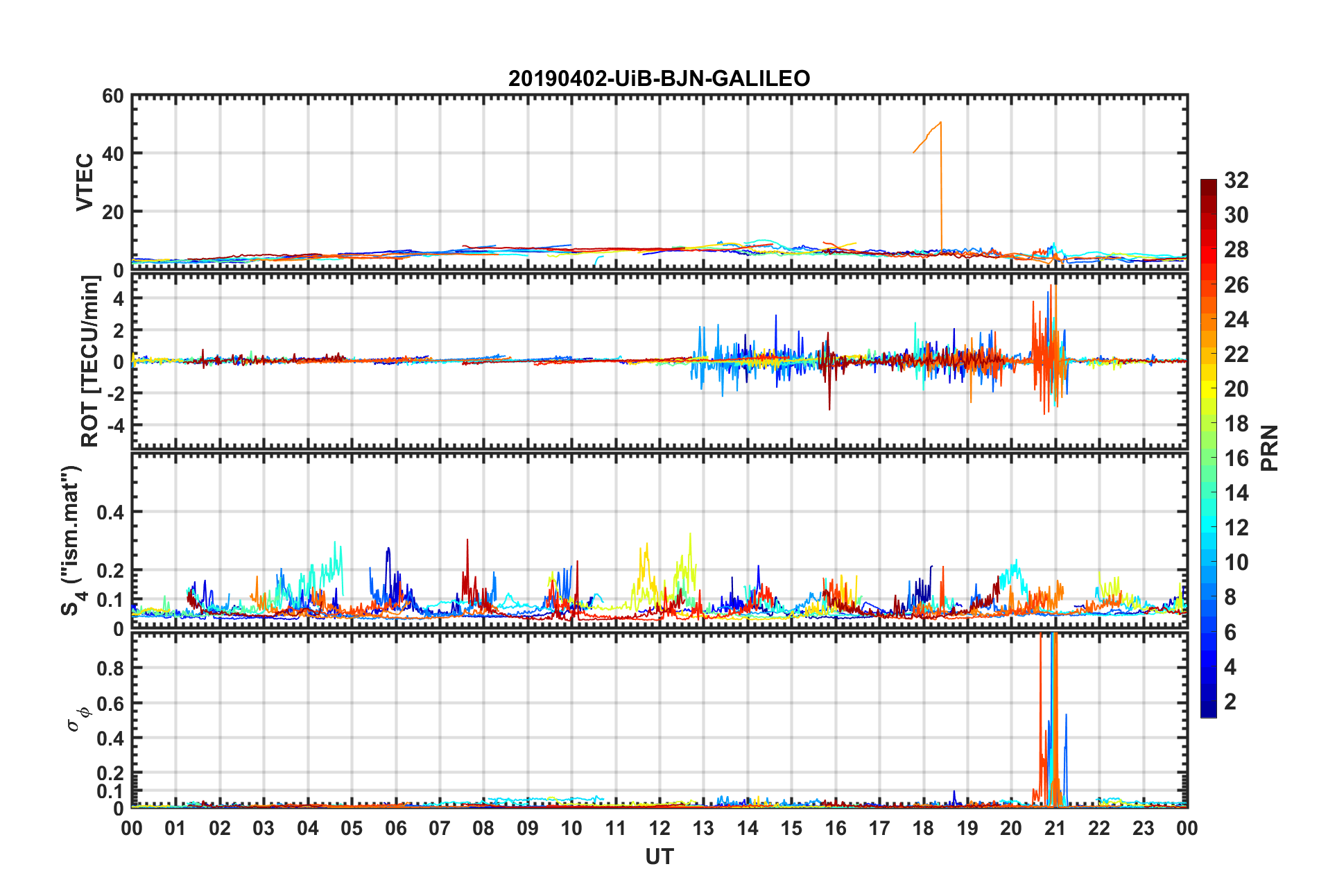Select the S4 ("ism.mat") axis label

71,540
